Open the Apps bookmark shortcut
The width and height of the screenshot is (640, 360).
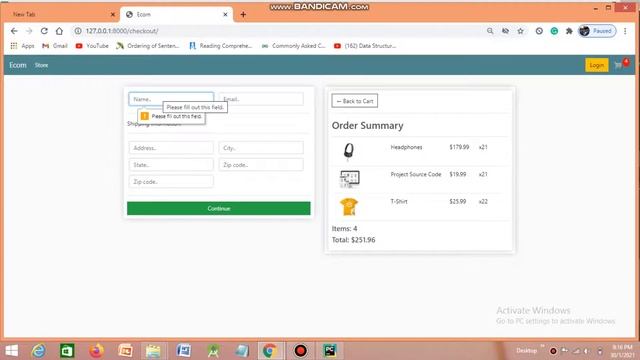(x=22, y=46)
